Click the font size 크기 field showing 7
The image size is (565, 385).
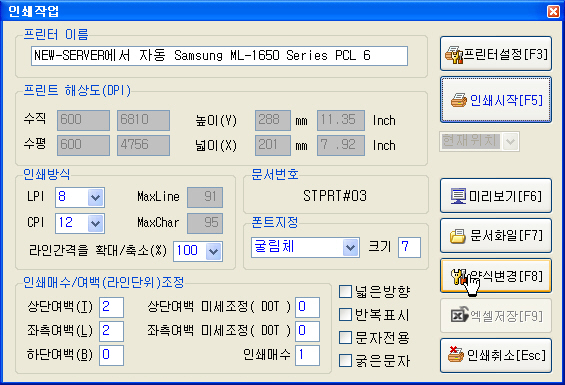point(409,247)
